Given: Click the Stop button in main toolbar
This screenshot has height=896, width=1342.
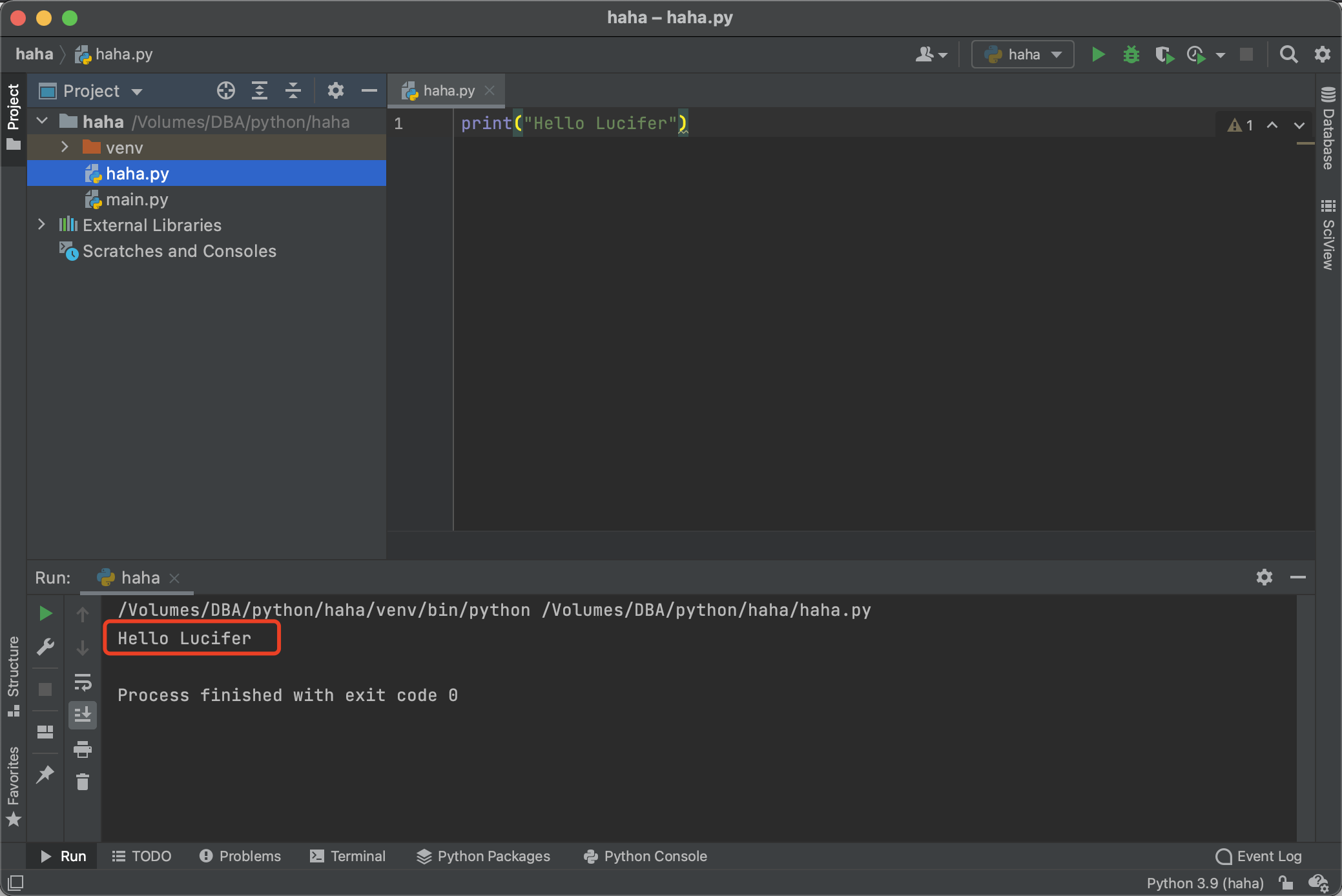Looking at the screenshot, I should click(x=1246, y=55).
